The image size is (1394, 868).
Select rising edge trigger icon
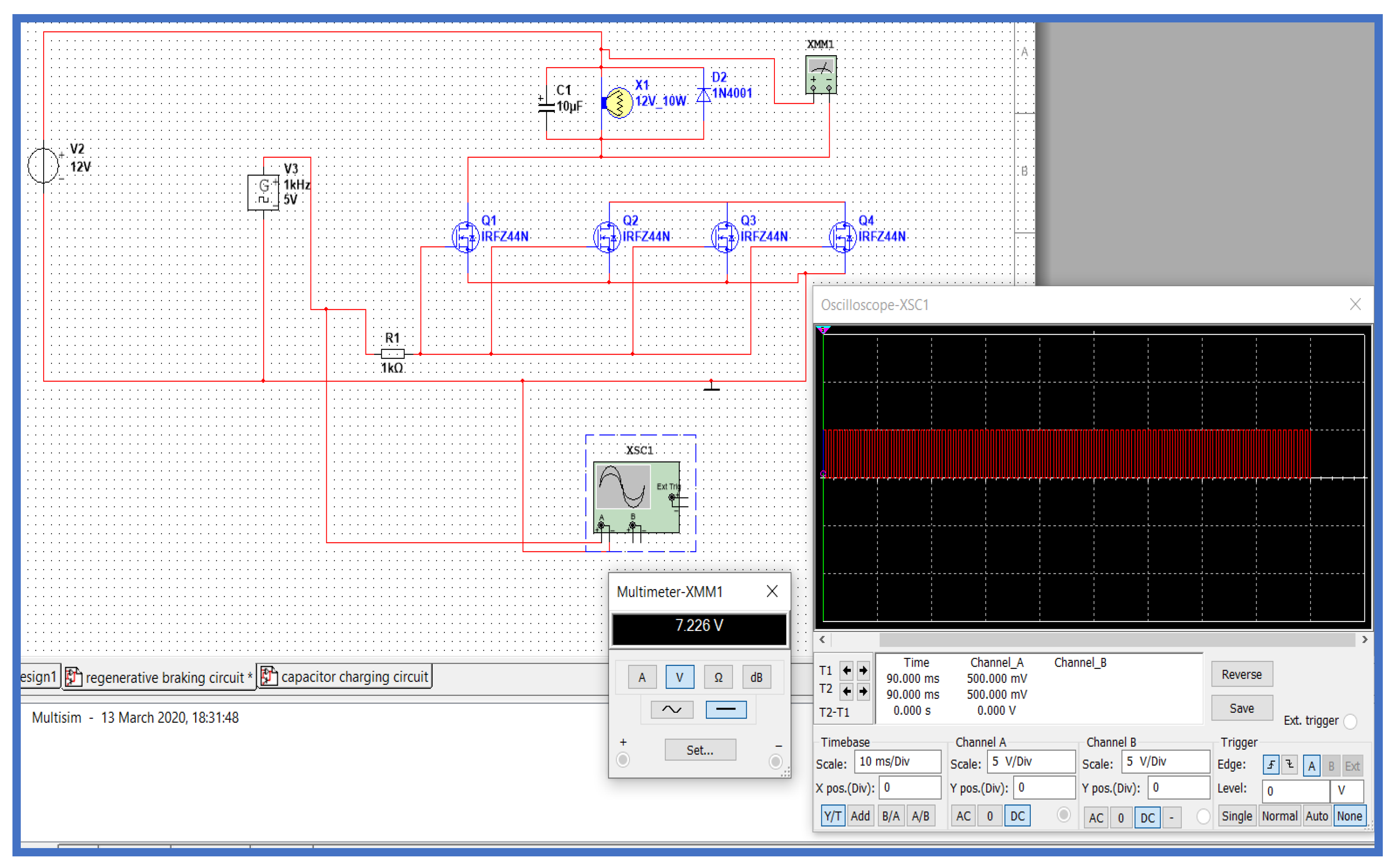click(1271, 765)
